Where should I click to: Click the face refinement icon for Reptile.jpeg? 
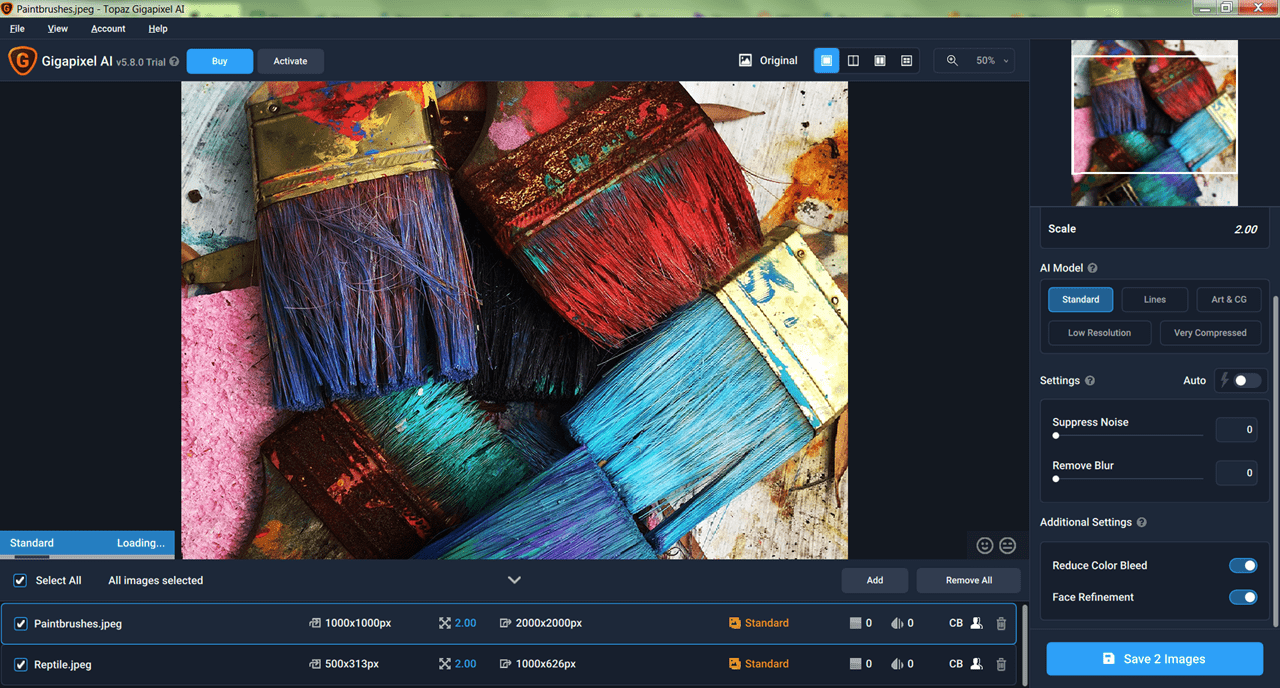coord(977,664)
